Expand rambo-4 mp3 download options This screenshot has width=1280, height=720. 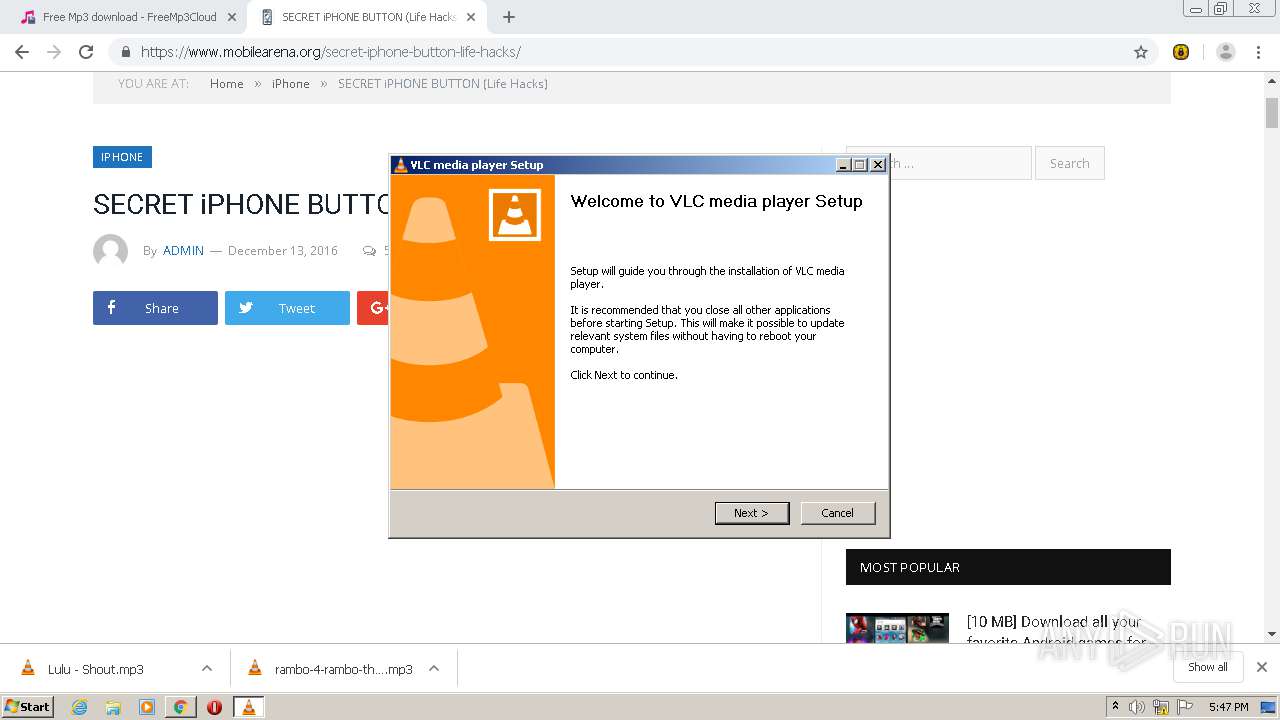tap(434, 669)
